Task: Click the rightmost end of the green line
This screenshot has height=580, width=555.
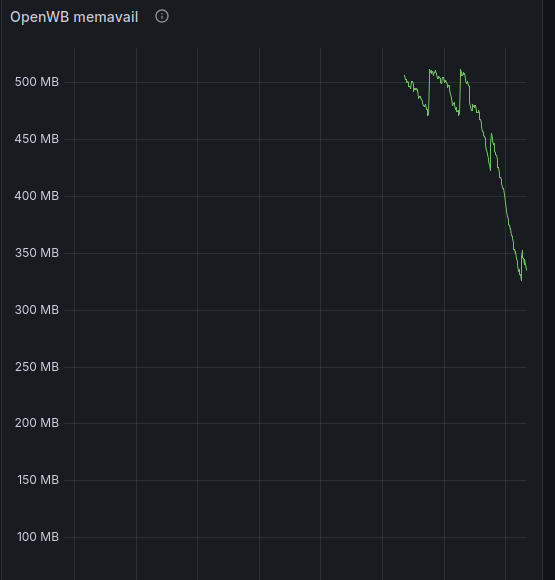Action: (x=527, y=270)
